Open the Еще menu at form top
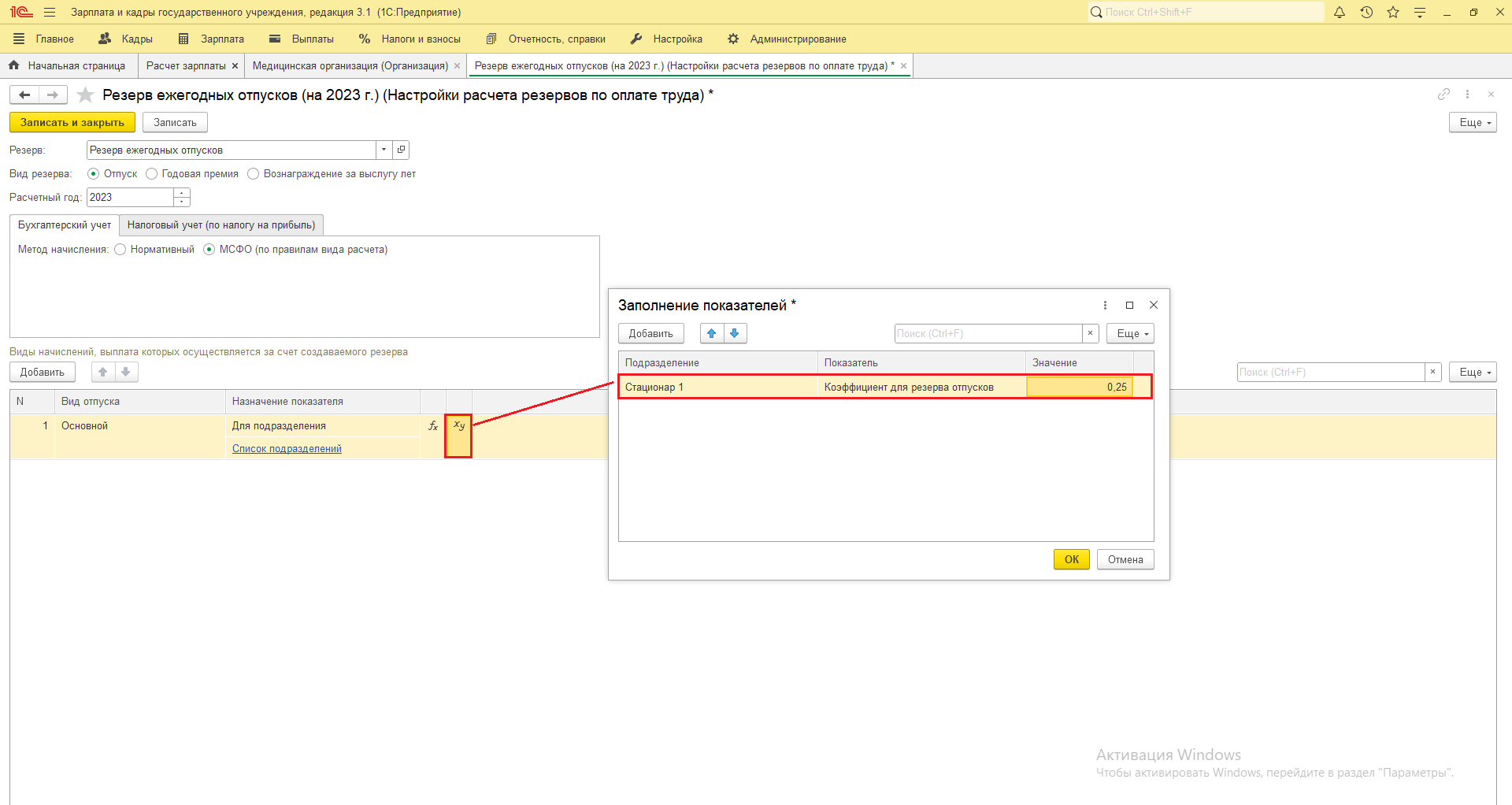 pyautogui.click(x=1473, y=122)
